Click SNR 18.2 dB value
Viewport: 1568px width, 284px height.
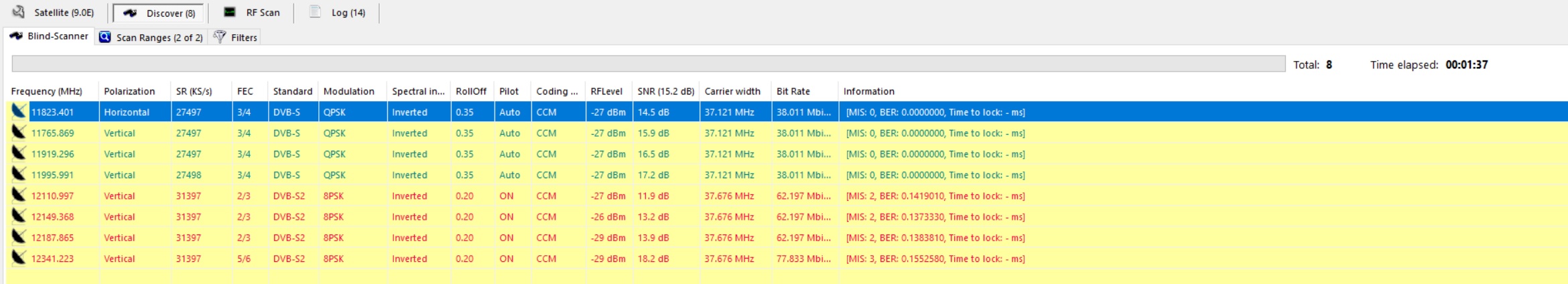(x=653, y=259)
